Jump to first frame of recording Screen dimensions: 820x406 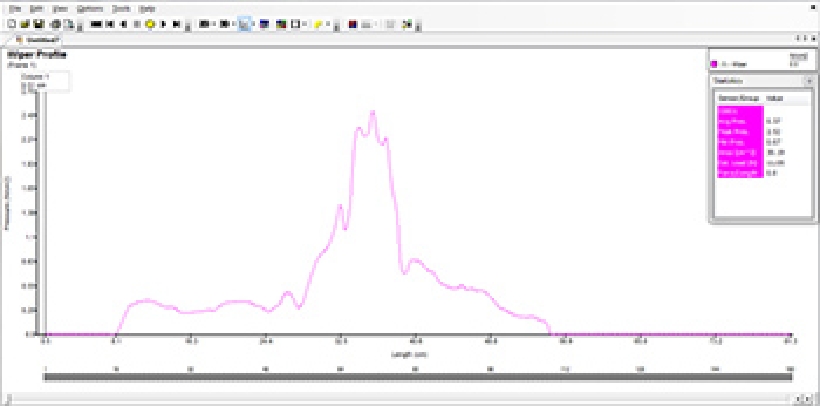pyautogui.click(x=97, y=23)
